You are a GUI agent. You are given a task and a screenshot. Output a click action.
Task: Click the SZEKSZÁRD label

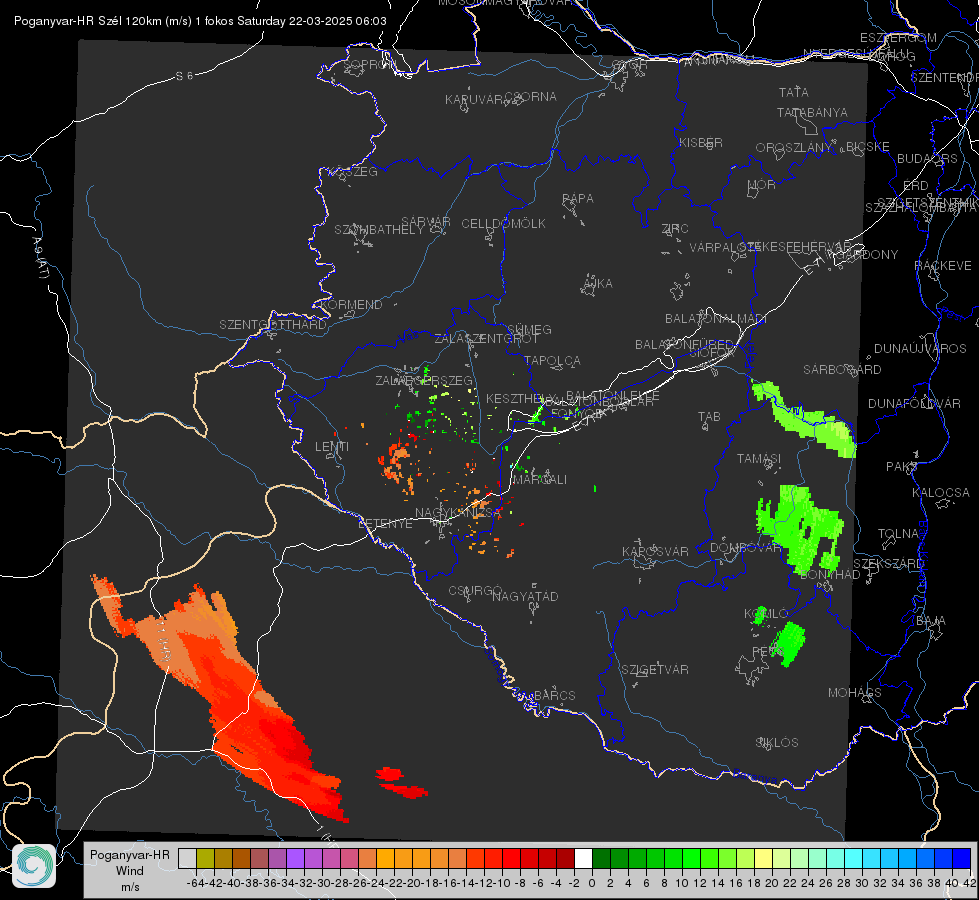[x=888, y=564]
